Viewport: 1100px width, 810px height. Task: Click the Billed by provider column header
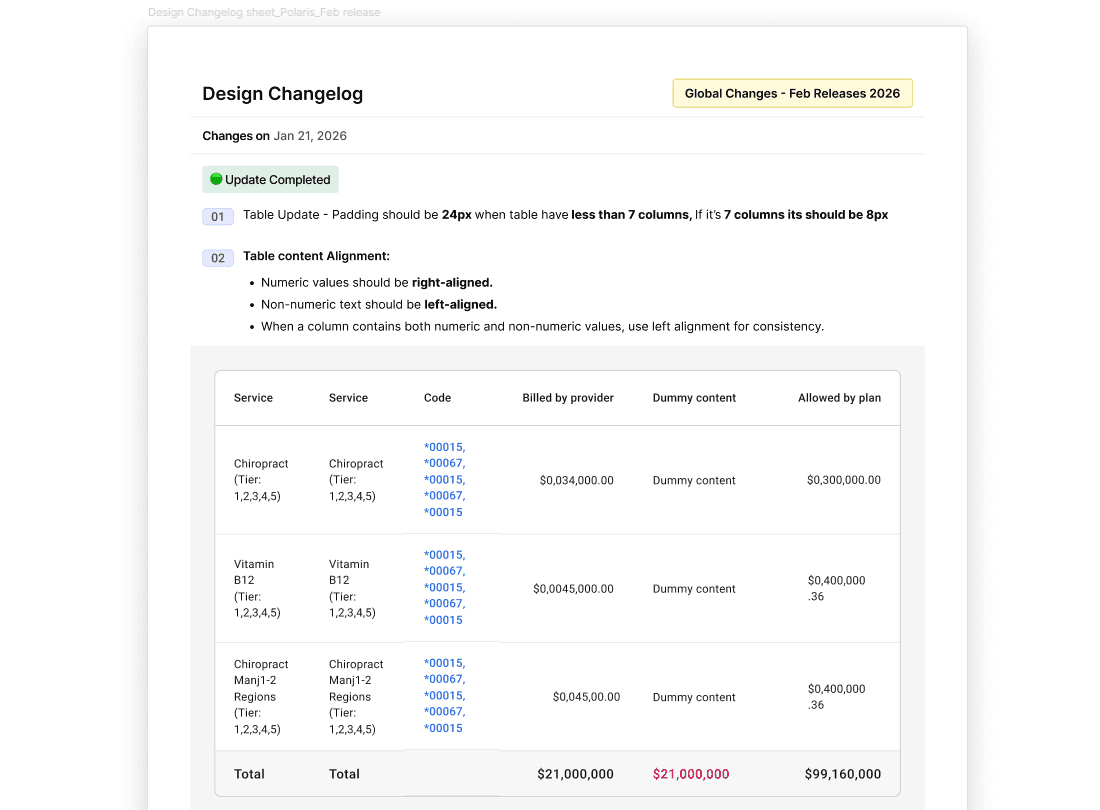pos(568,398)
